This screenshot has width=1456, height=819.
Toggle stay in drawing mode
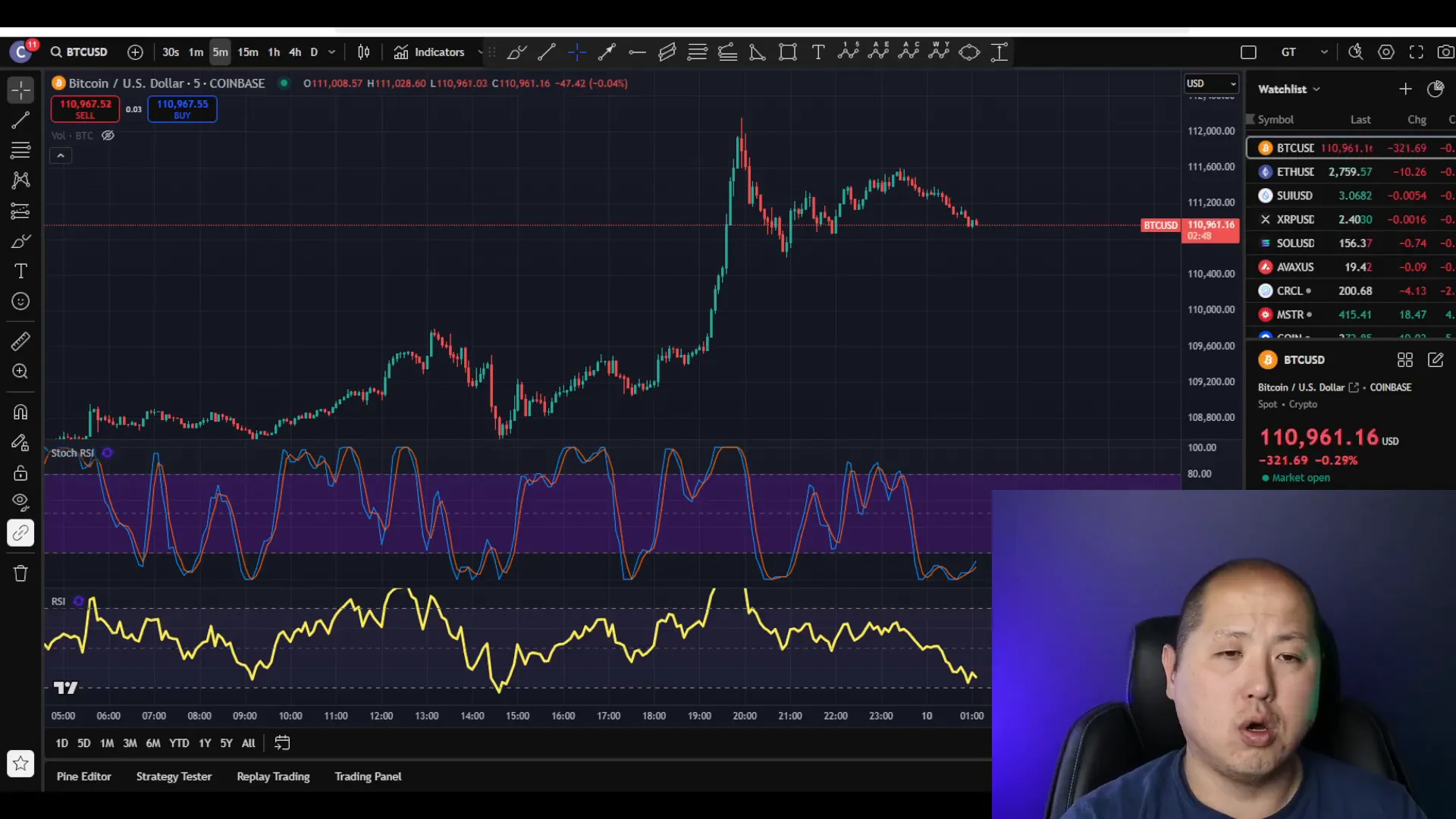coord(20,442)
